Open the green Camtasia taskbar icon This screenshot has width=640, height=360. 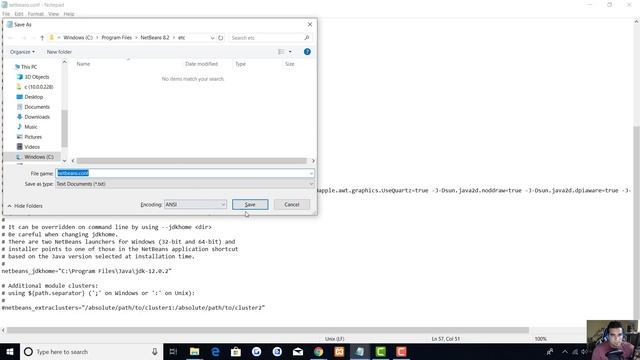pyautogui.click(x=380, y=351)
